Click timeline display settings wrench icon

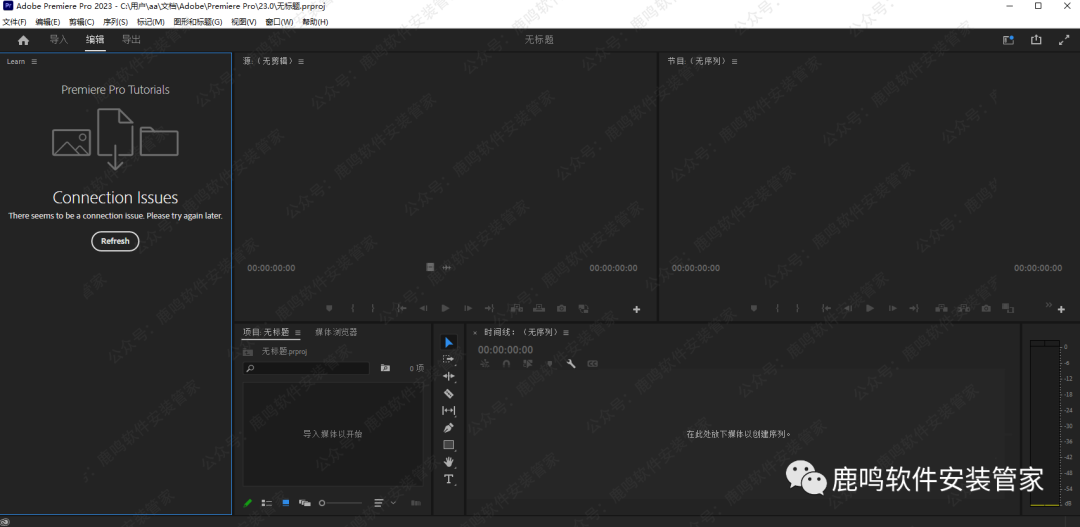point(571,364)
